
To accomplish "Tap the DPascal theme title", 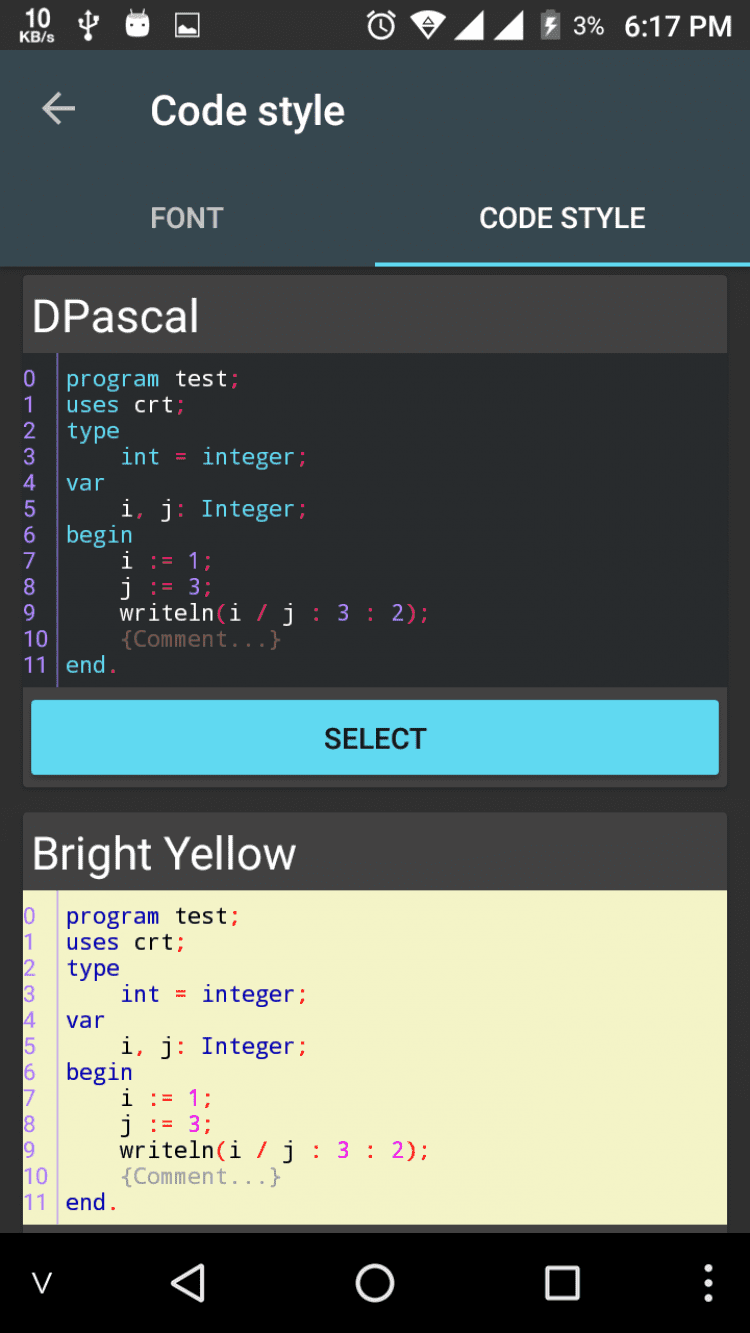I will point(116,316).
